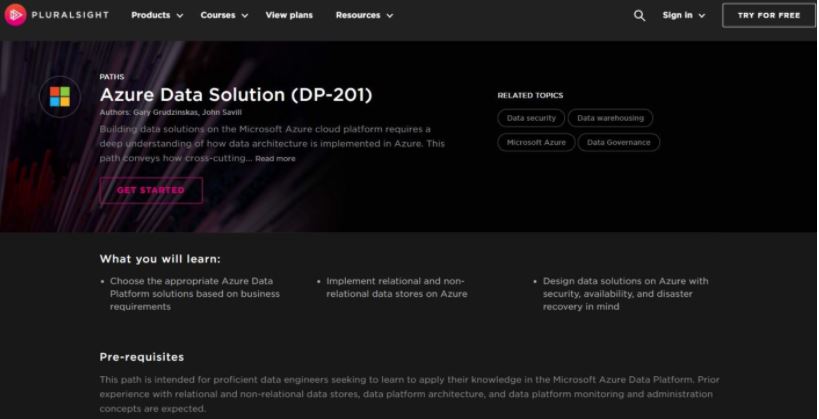Open the Sign in dropdown
This screenshot has width=819, height=419.
click(683, 15)
